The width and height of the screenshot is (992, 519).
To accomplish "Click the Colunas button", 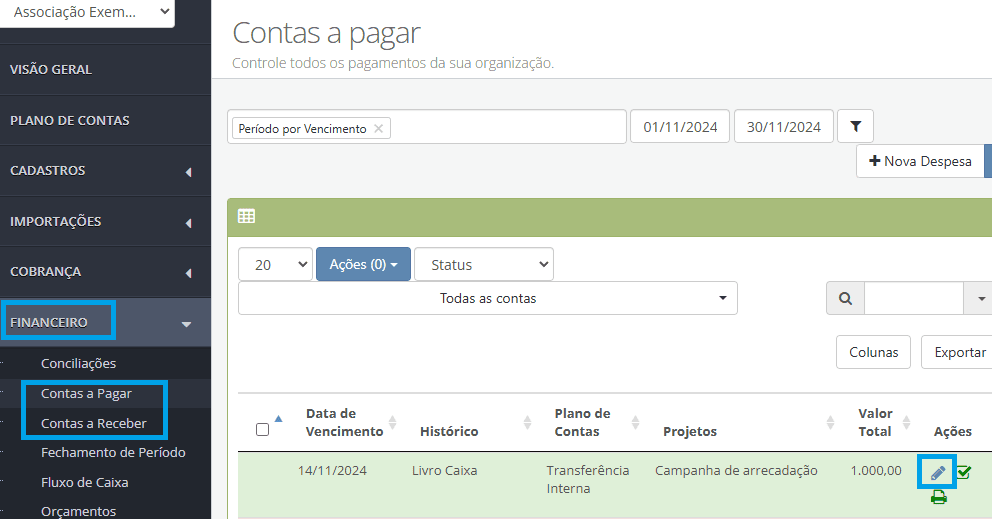I will [x=873, y=352].
